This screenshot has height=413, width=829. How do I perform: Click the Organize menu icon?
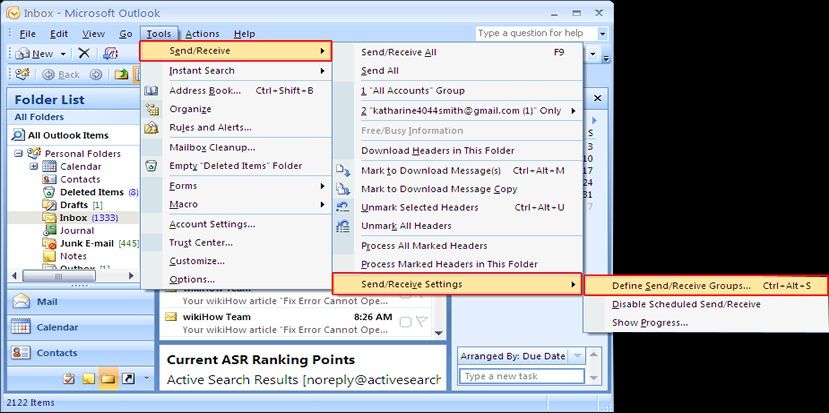152,109
